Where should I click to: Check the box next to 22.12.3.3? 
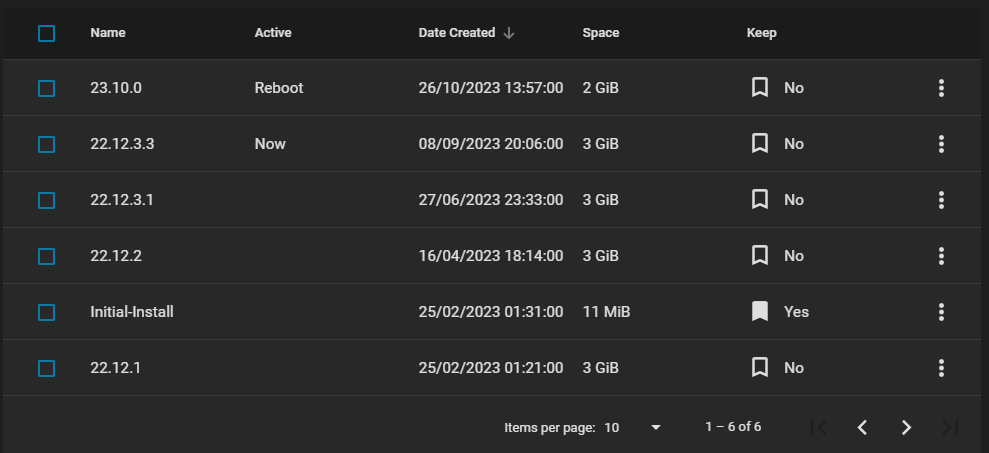[x=46, y=144]
